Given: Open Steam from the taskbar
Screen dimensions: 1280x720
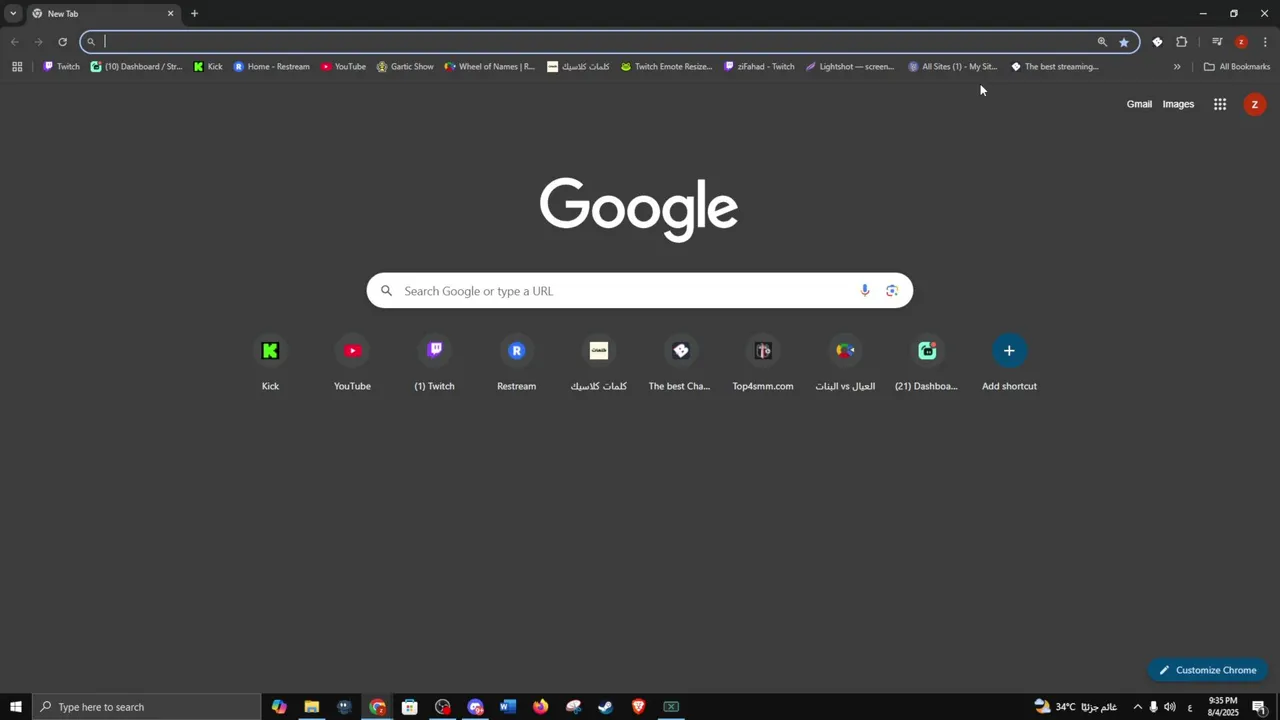Looking at the screenshot, I should pyautogui.click(x=606, y=707).
